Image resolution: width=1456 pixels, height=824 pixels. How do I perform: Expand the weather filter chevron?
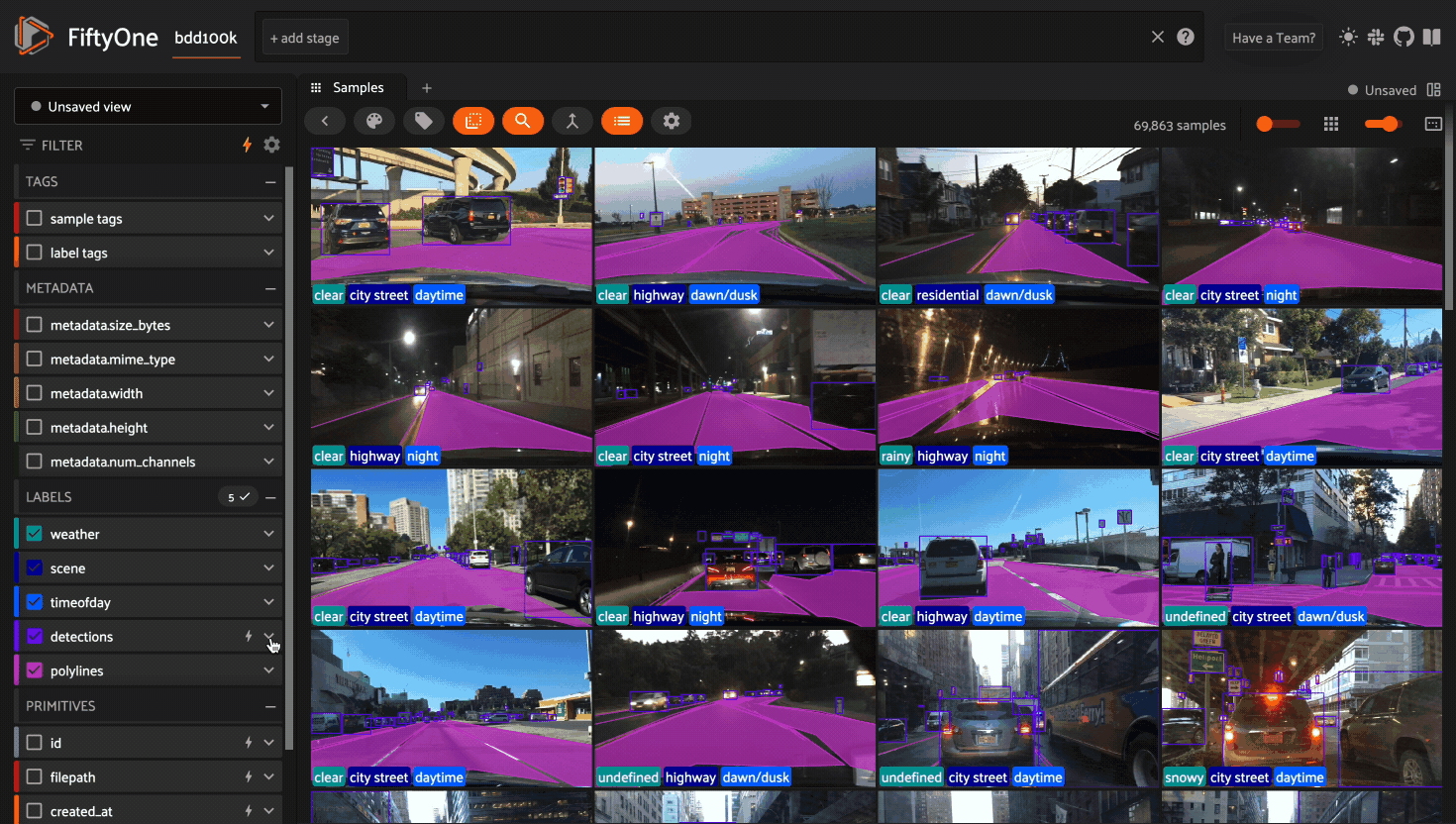(x=268, y=534)
